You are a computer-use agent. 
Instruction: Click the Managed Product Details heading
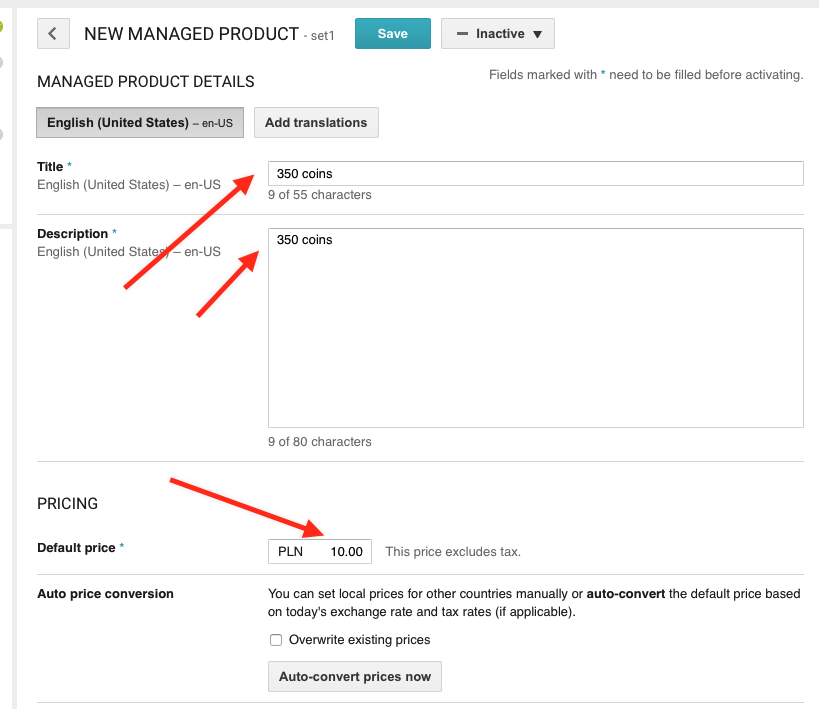(x=146, y=82)
